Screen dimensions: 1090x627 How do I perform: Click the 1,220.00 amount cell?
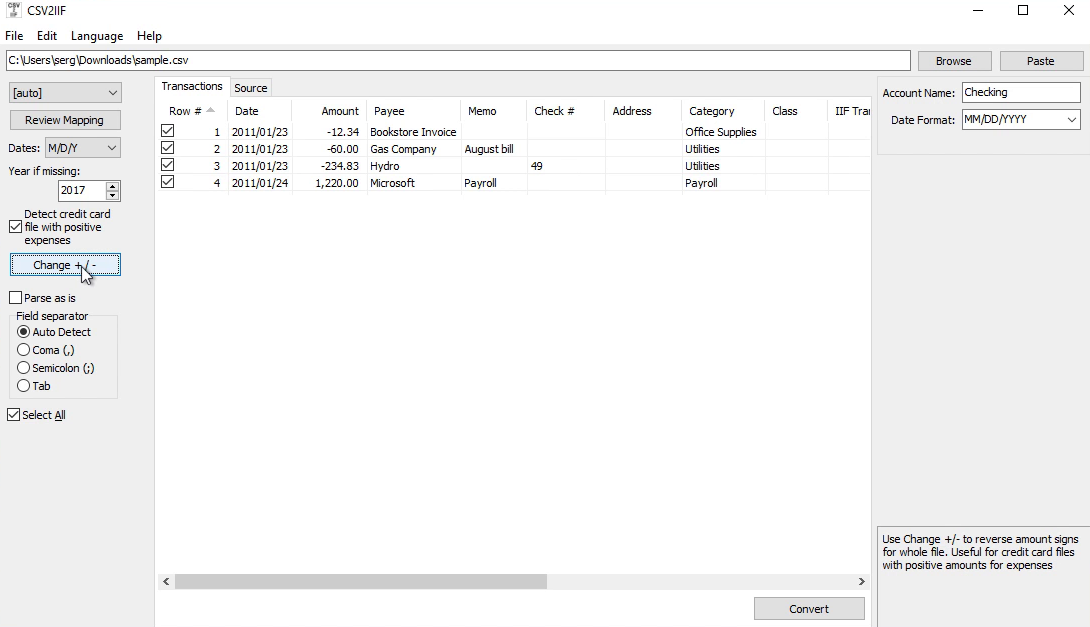point(329,183)
